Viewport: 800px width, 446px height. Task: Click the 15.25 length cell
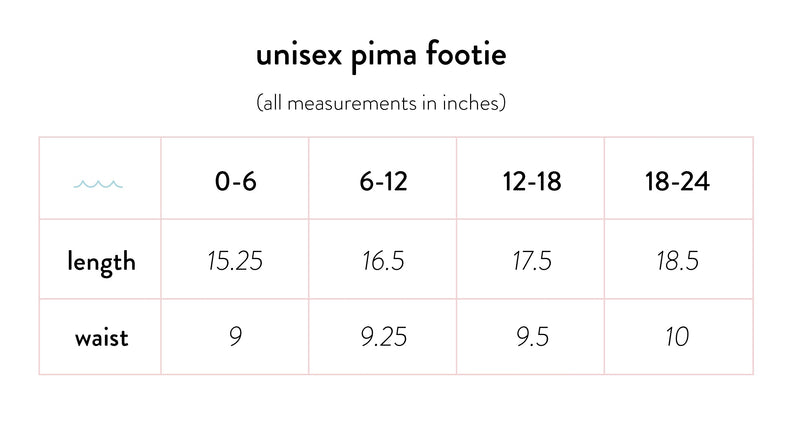pos(235,262)
